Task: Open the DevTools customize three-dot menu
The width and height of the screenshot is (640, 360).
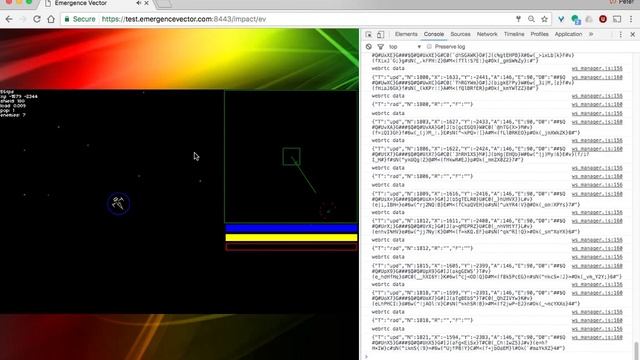Action: point(621,35)
